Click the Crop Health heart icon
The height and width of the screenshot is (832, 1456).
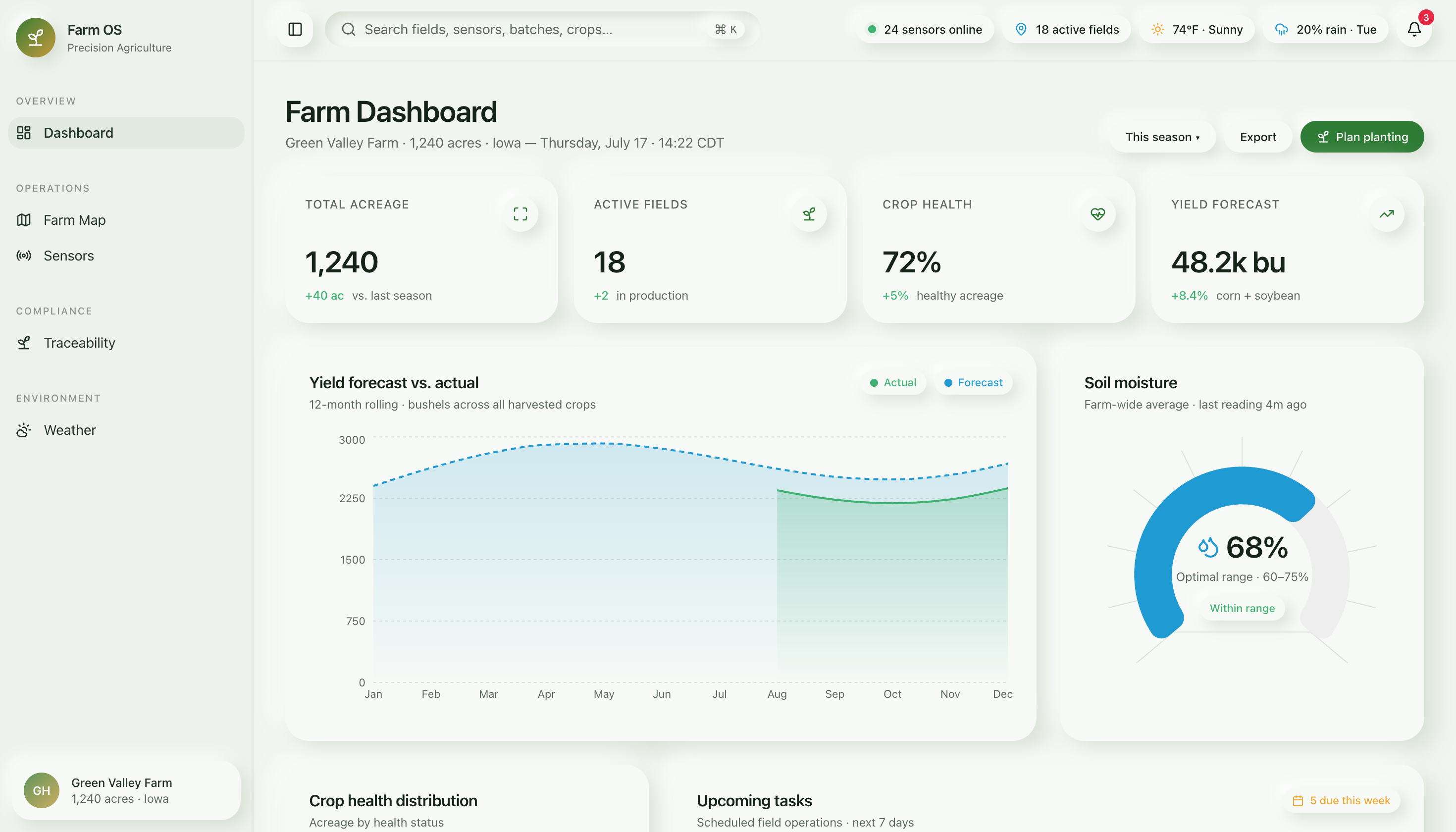tap(1098, 214)
